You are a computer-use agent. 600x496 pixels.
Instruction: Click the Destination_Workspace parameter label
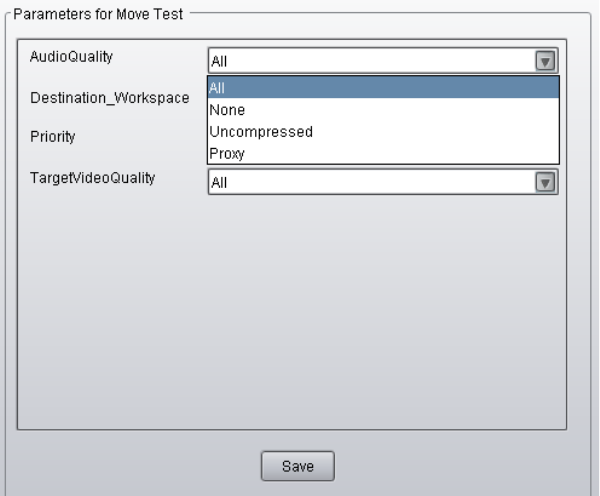[110, 99]
